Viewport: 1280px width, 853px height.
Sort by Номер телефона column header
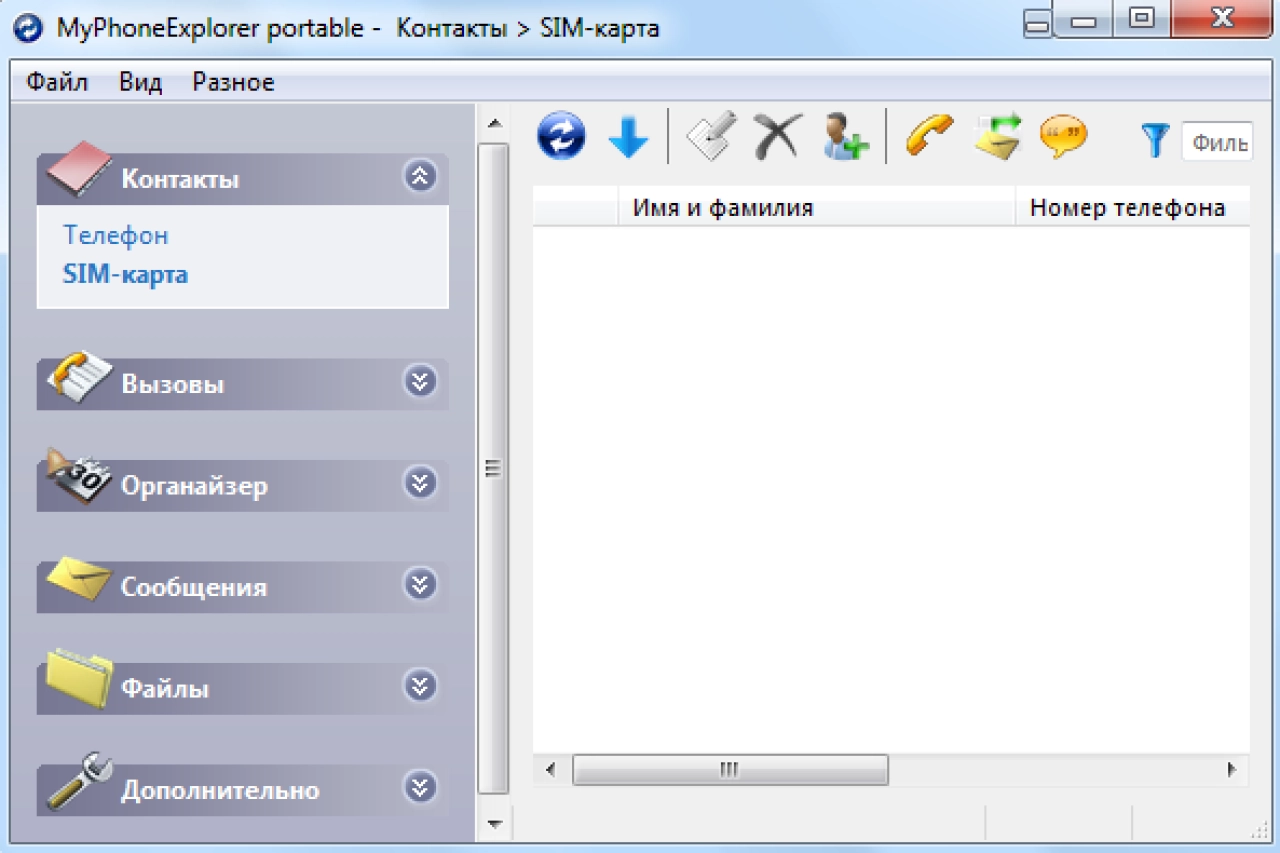[x=1133, y=207]
